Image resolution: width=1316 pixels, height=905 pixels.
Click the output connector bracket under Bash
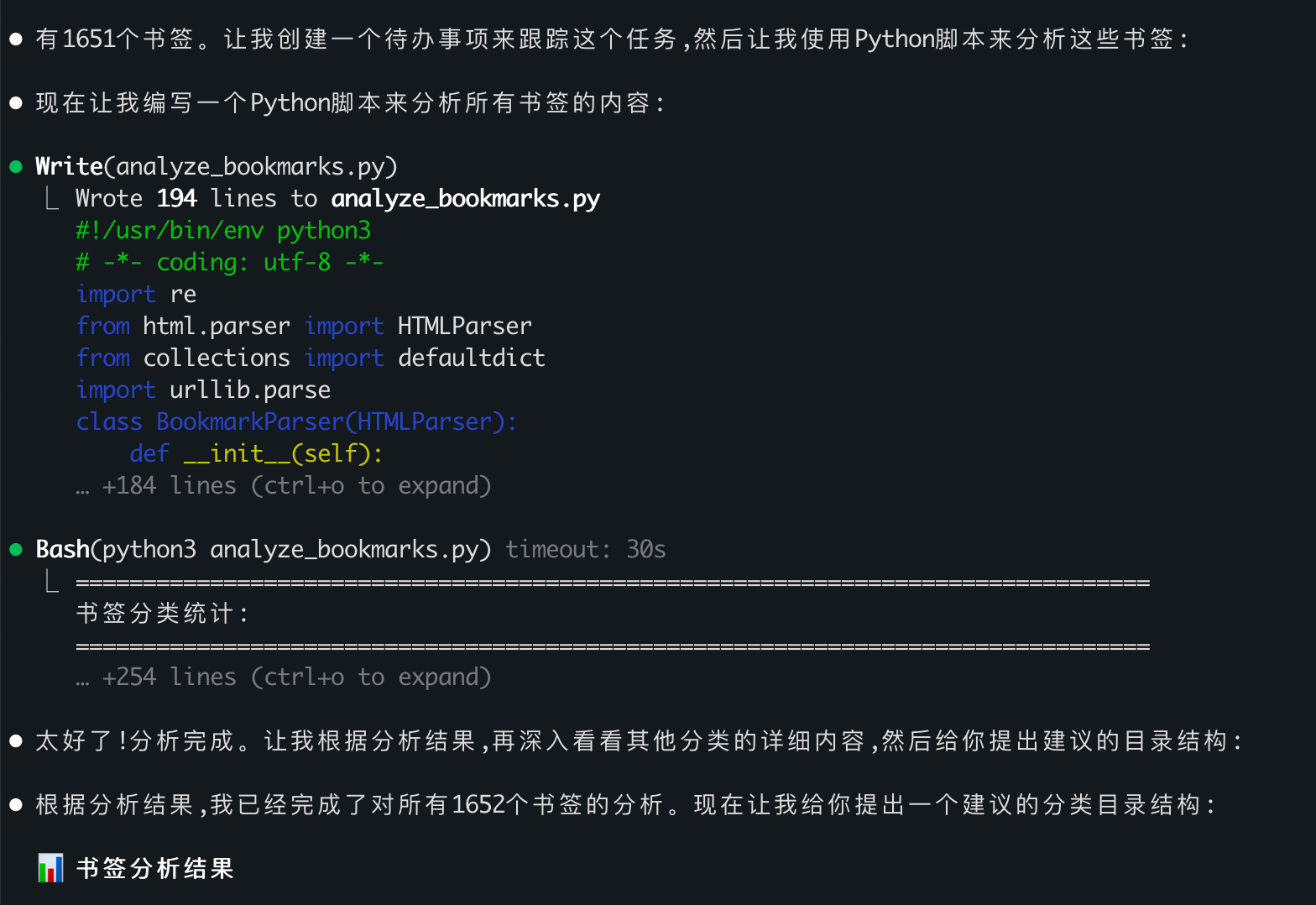[x=52, y=581]
